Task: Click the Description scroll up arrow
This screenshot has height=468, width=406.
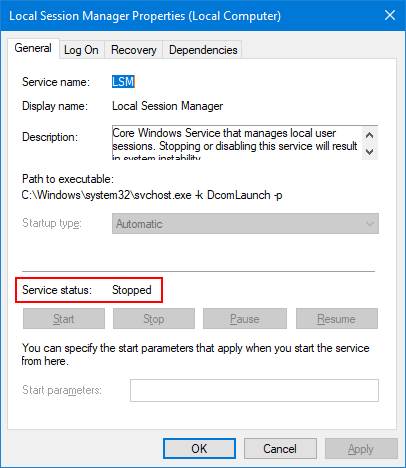Action: tap(370, 135)
